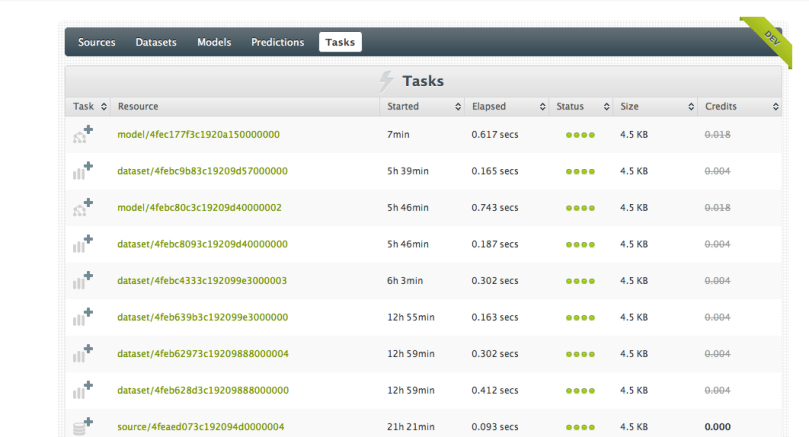809x437 pixels.
Task: Open link source/4feaed073c192094d0000004
Action: tap(200, 427)
